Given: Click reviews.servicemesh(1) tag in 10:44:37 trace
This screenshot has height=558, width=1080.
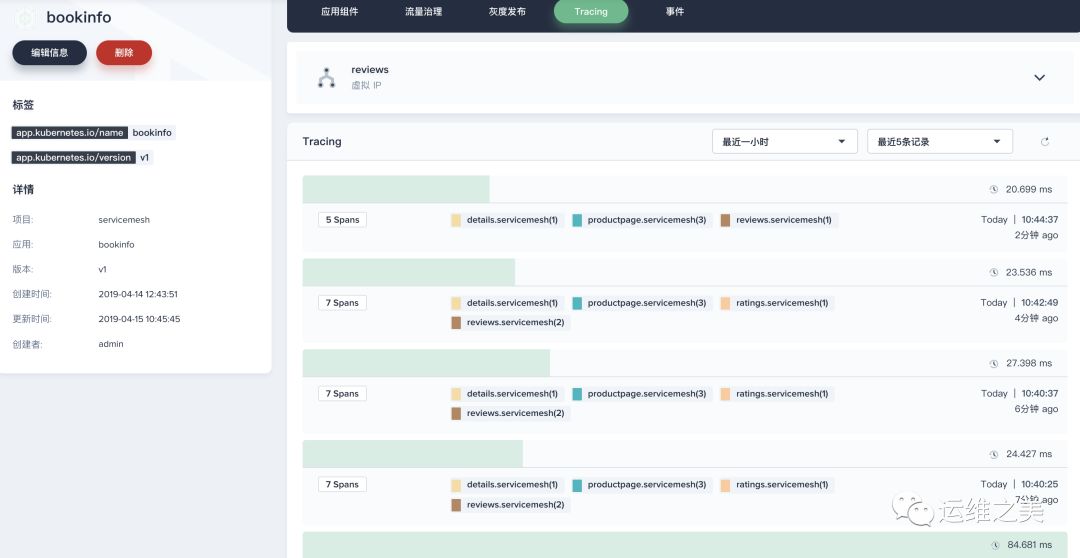Looking at the screenshot, I should (x=778, y=220).
